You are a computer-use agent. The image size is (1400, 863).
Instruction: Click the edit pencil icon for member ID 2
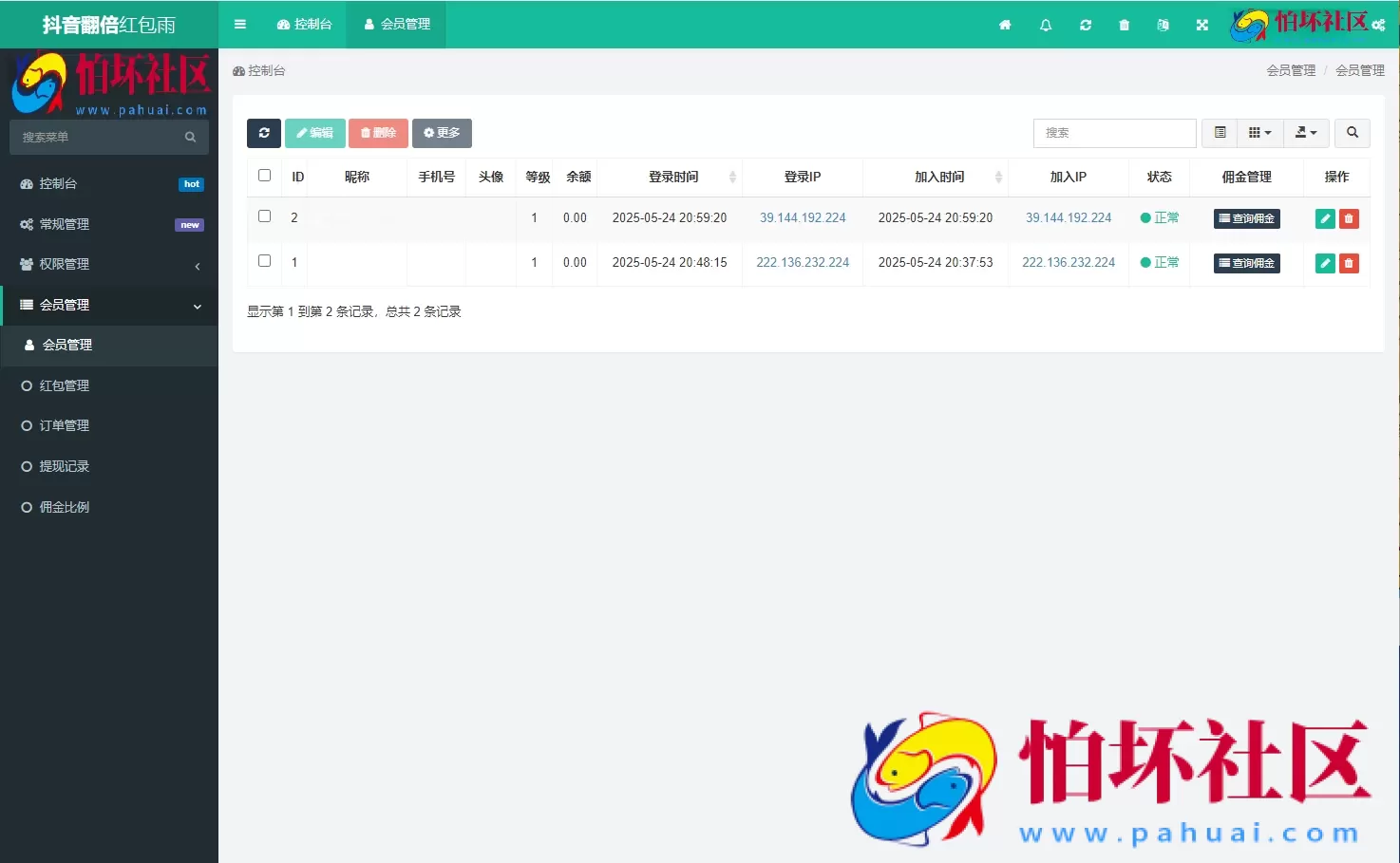[1324, 218]
